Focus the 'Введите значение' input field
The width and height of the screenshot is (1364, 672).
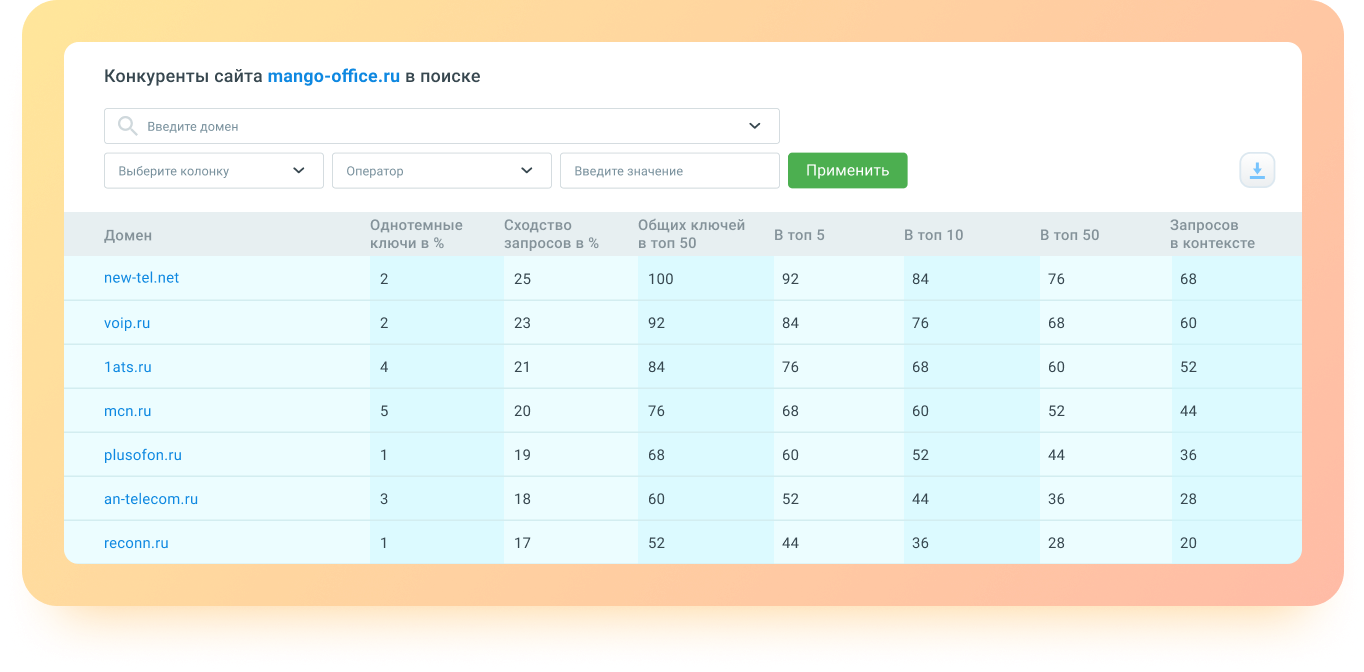[x=670, y=171]
